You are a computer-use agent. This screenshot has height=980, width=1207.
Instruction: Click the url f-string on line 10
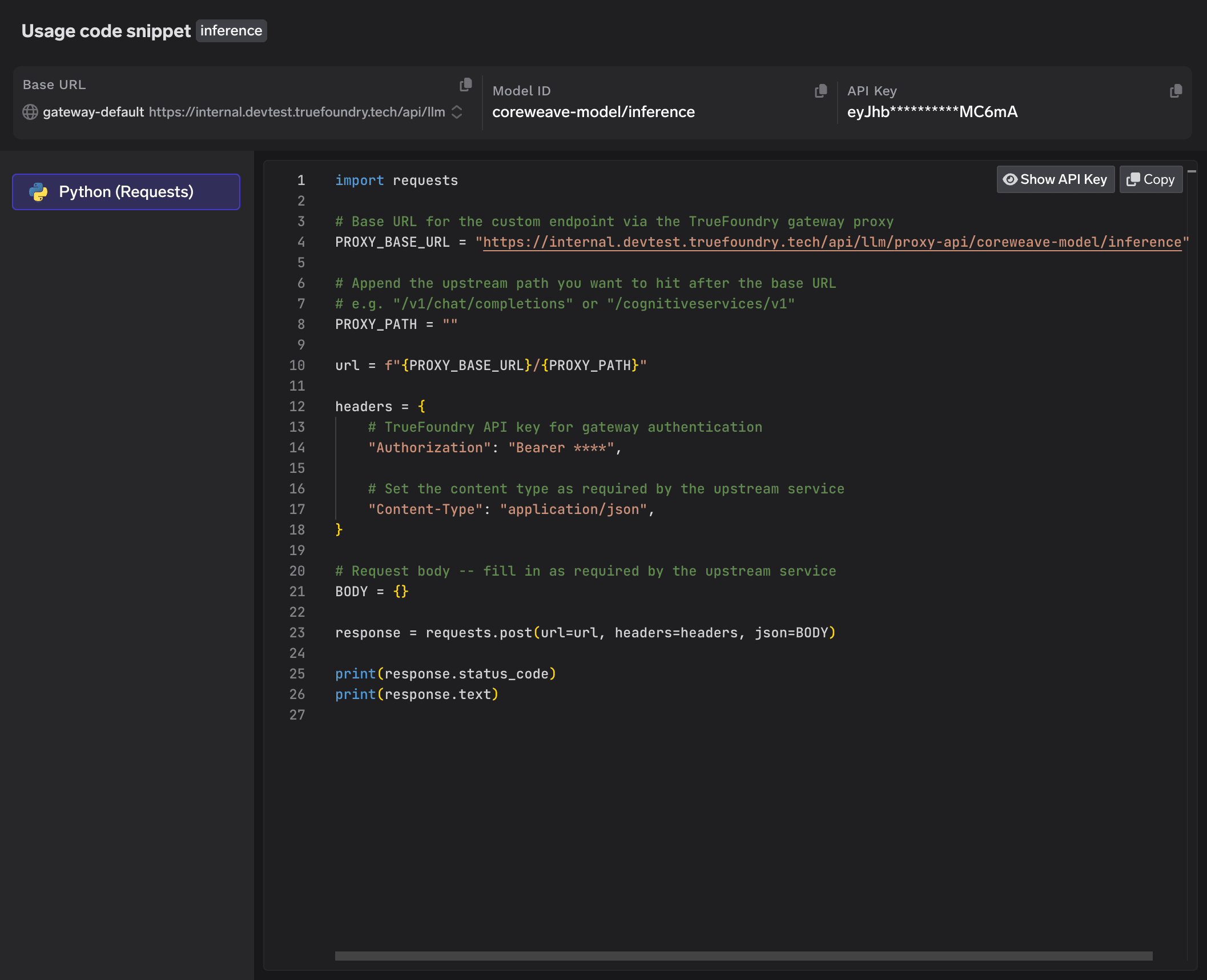(491, 366)
